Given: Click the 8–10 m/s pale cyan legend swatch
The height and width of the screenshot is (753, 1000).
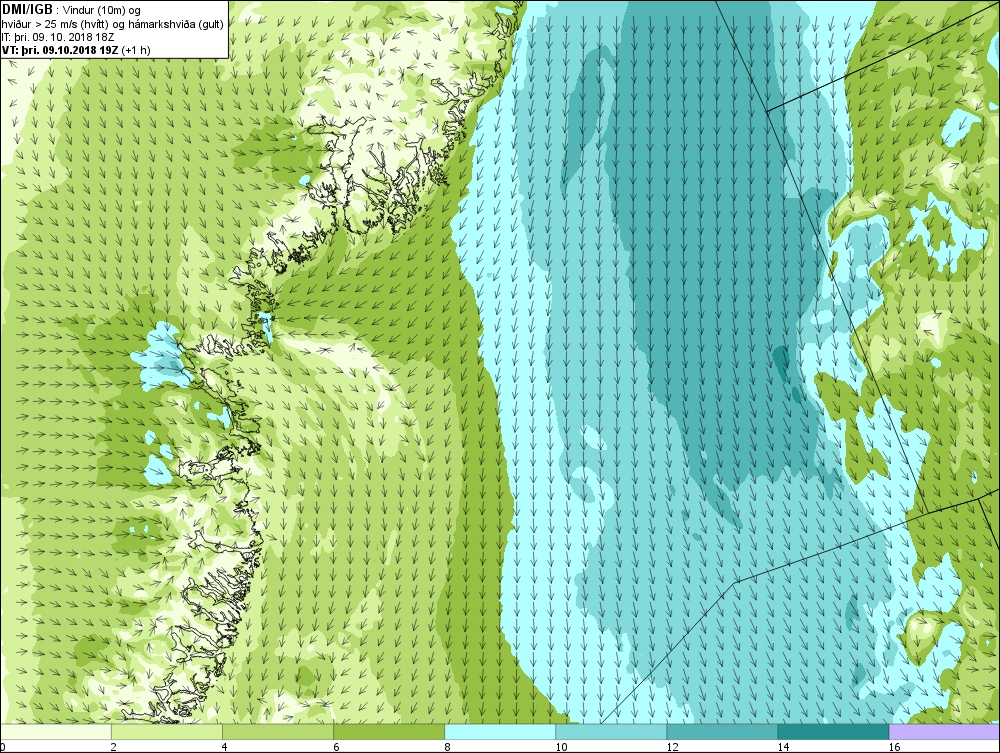Looking at the screenshot, I should 499,731.
